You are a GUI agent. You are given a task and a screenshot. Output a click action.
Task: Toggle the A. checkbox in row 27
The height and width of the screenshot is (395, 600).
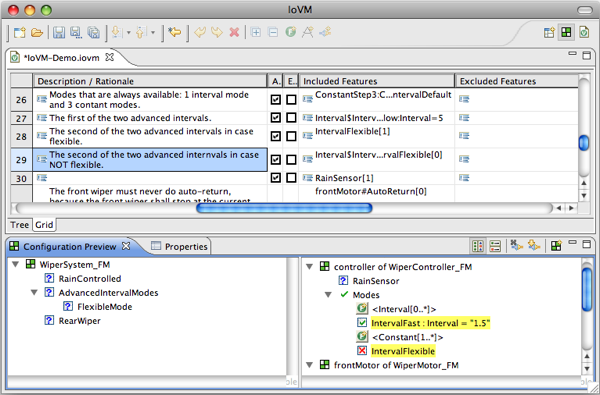click(276, 118)
